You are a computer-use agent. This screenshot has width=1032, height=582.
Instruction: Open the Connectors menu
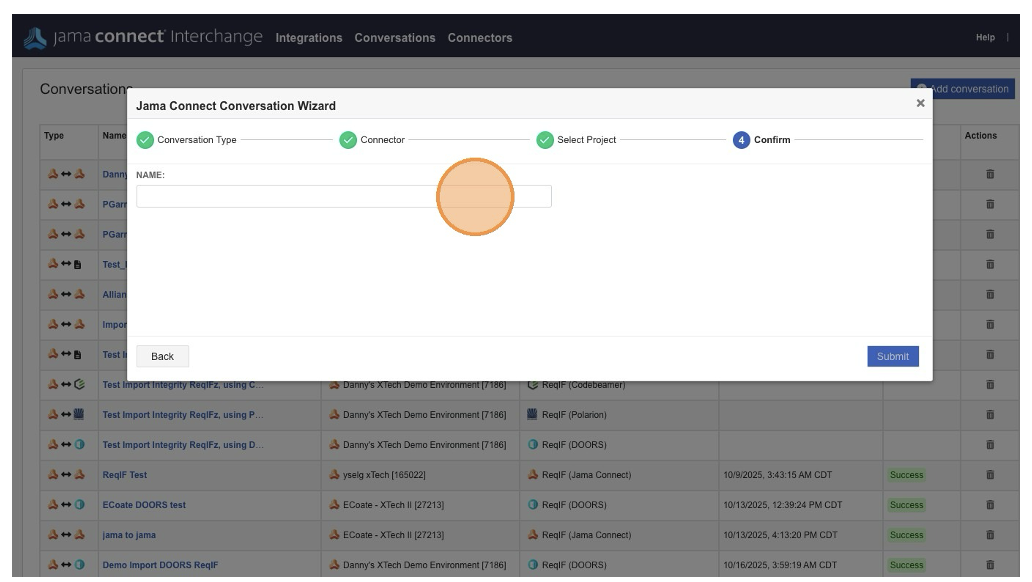[x=480, y=38]
